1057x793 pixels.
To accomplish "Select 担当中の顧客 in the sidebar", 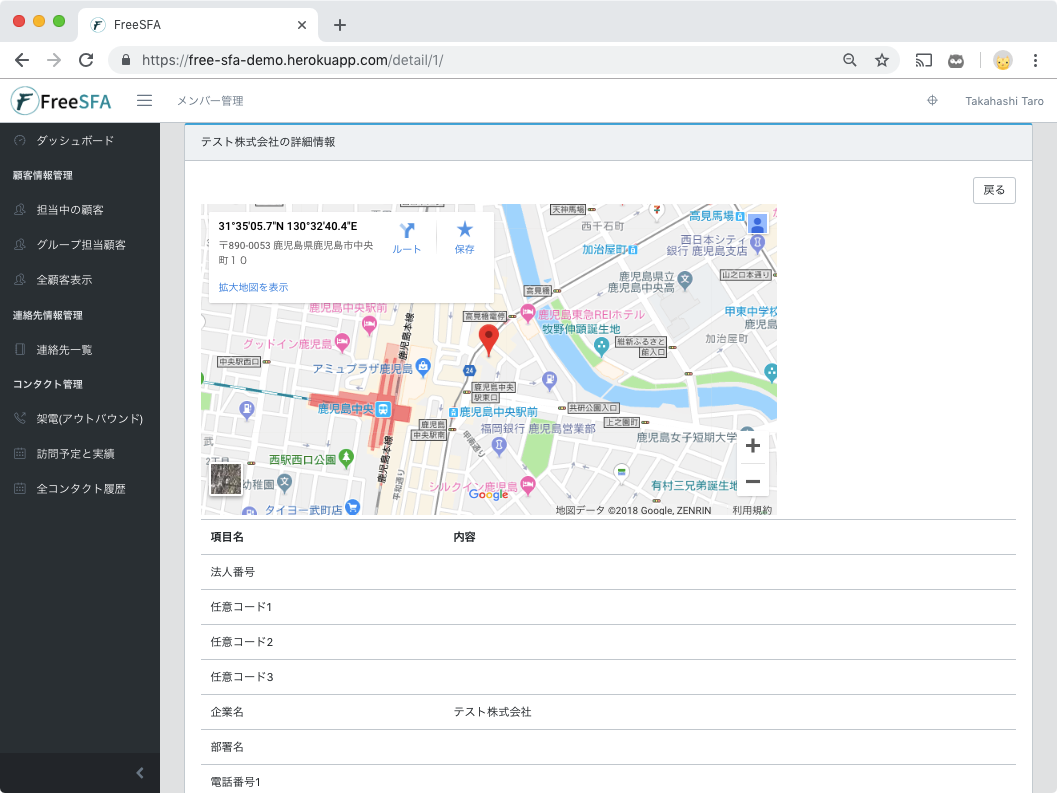I will [70, 210].
